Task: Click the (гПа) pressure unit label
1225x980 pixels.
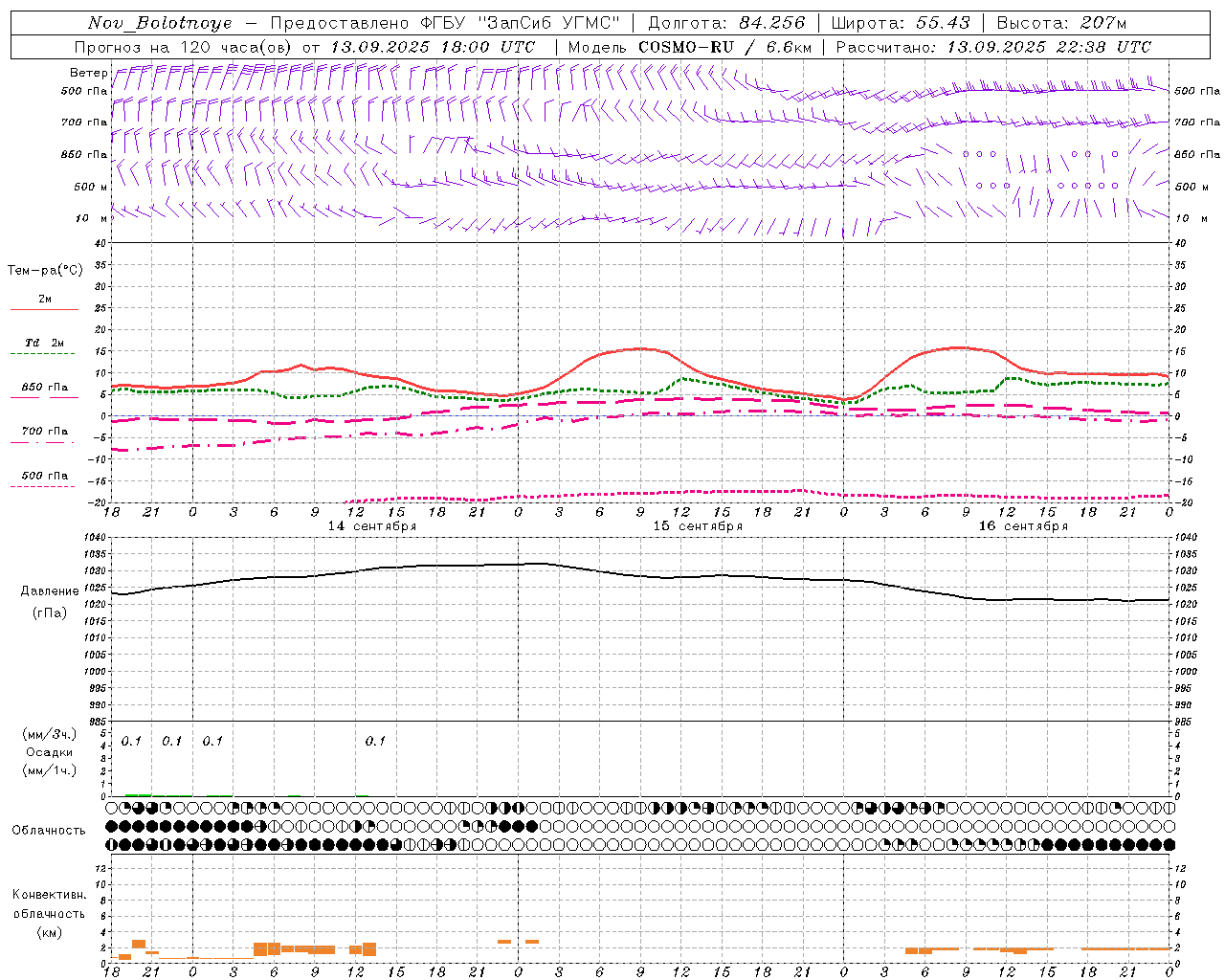Action: coord(50,612)
